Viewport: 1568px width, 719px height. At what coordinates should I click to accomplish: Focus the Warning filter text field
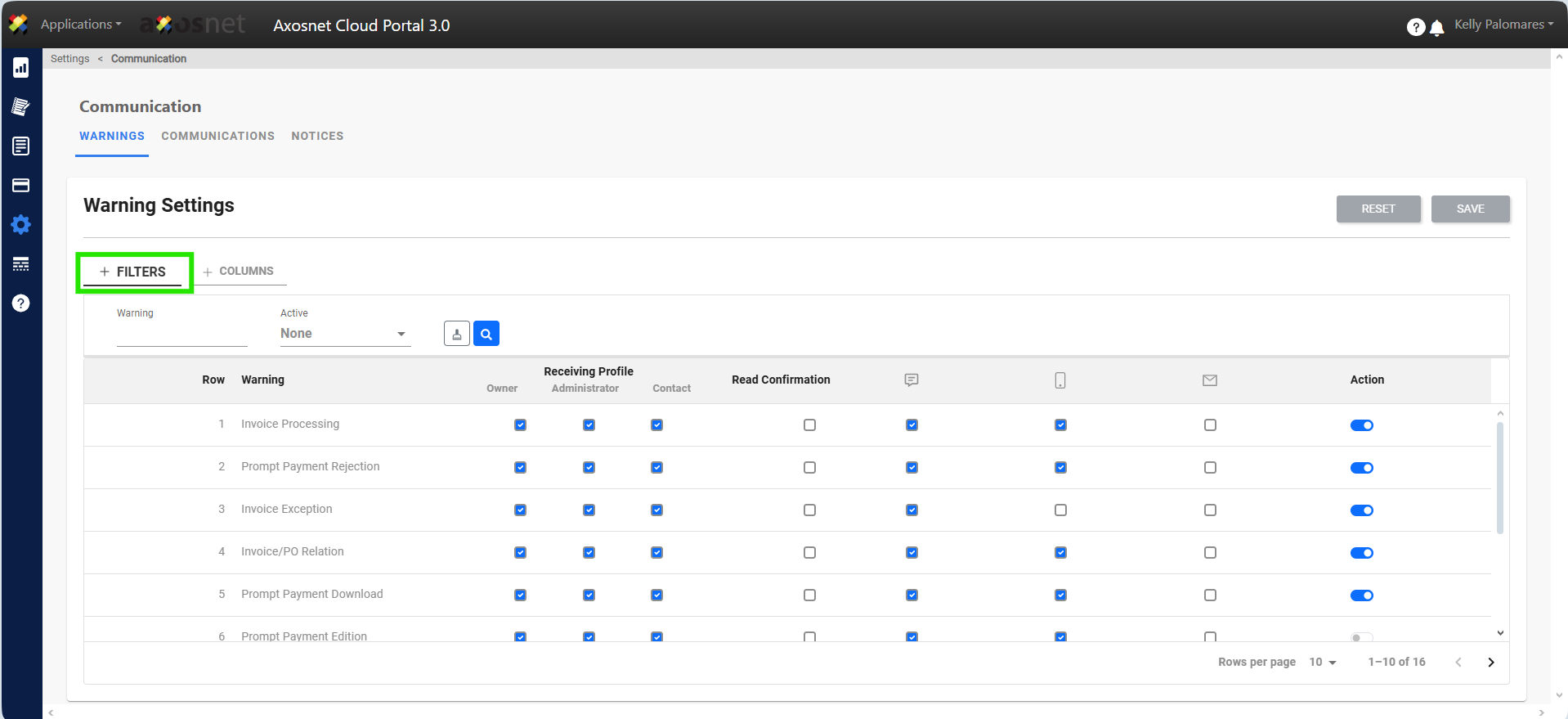[181, 335]
